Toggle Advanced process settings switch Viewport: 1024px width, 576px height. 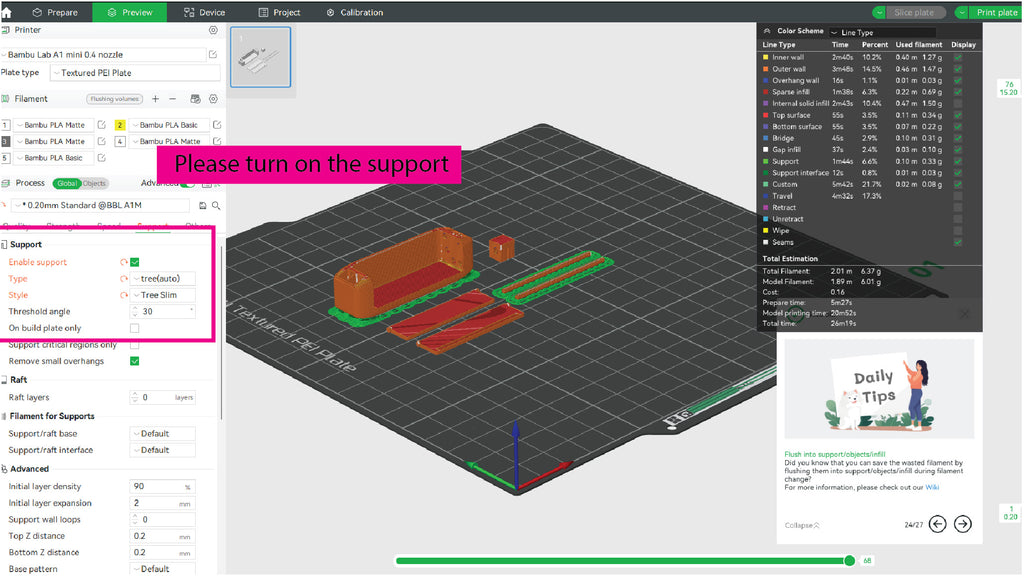(187, 184)
